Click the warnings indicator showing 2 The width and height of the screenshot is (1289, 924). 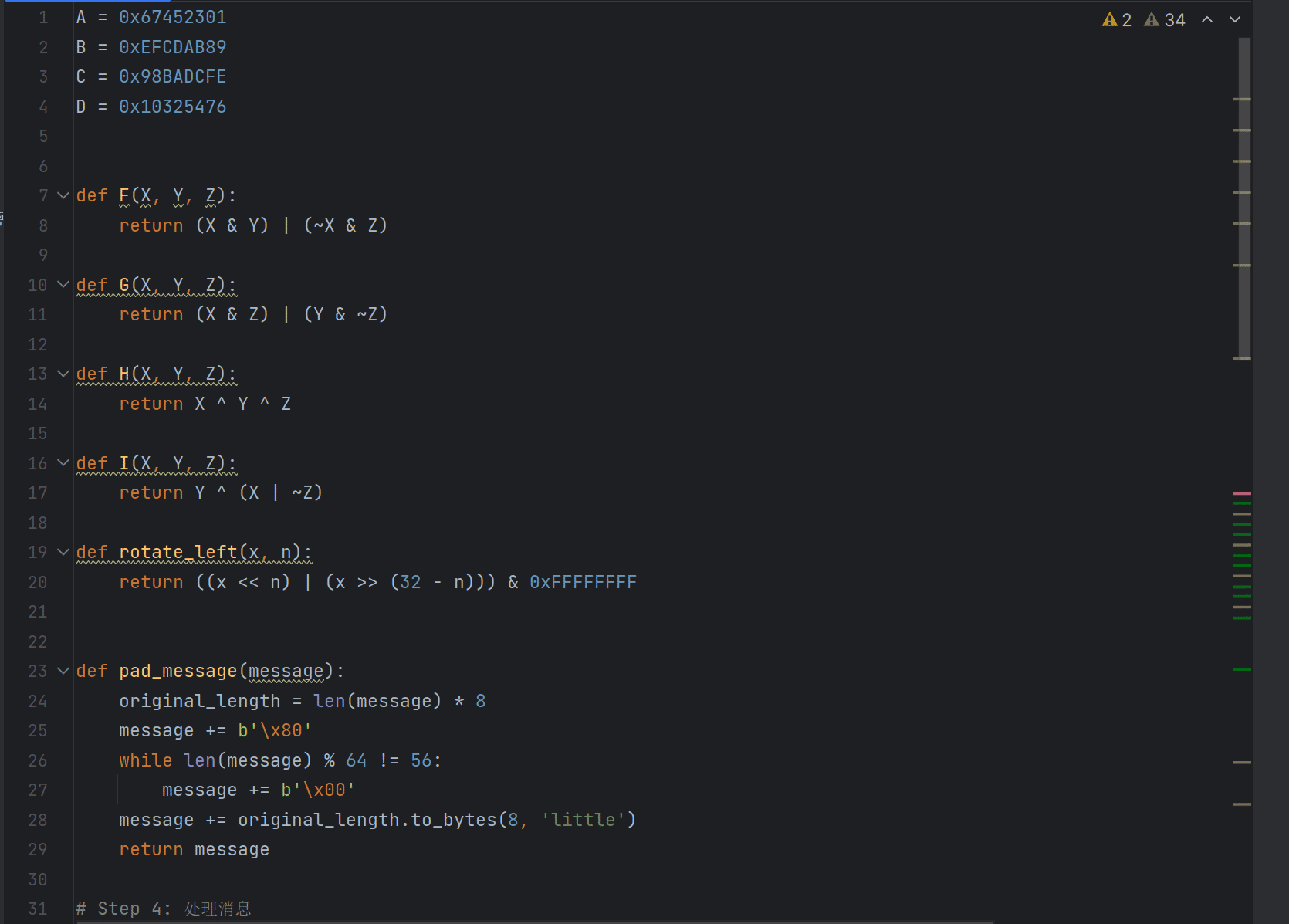1117,20
